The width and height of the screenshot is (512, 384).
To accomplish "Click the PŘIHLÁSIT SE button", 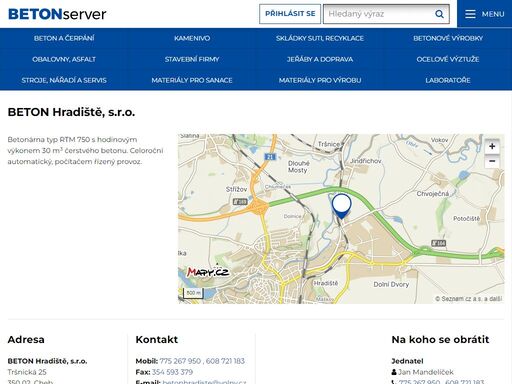I will point(290,14).
